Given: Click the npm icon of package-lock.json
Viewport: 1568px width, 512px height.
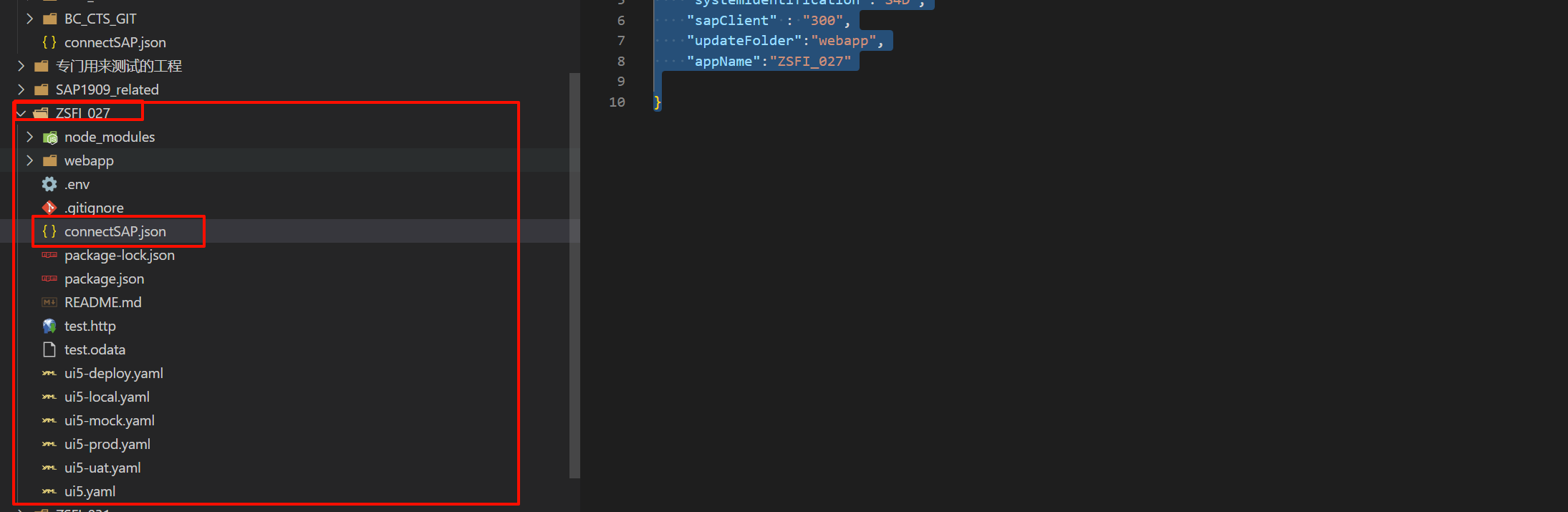Looking at the screenshot, I should (49, 255).
